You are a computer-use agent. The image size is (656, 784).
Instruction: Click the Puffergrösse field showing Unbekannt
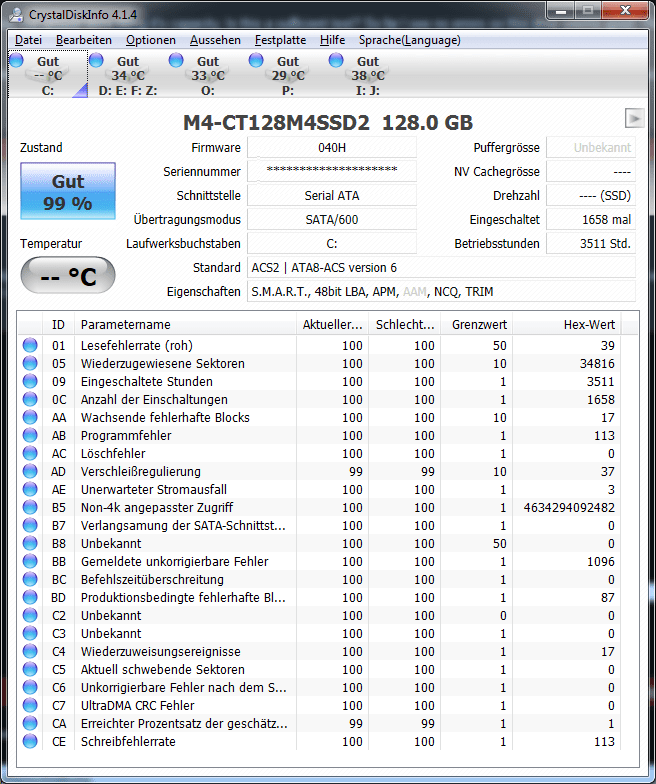(x=590, y=148)
